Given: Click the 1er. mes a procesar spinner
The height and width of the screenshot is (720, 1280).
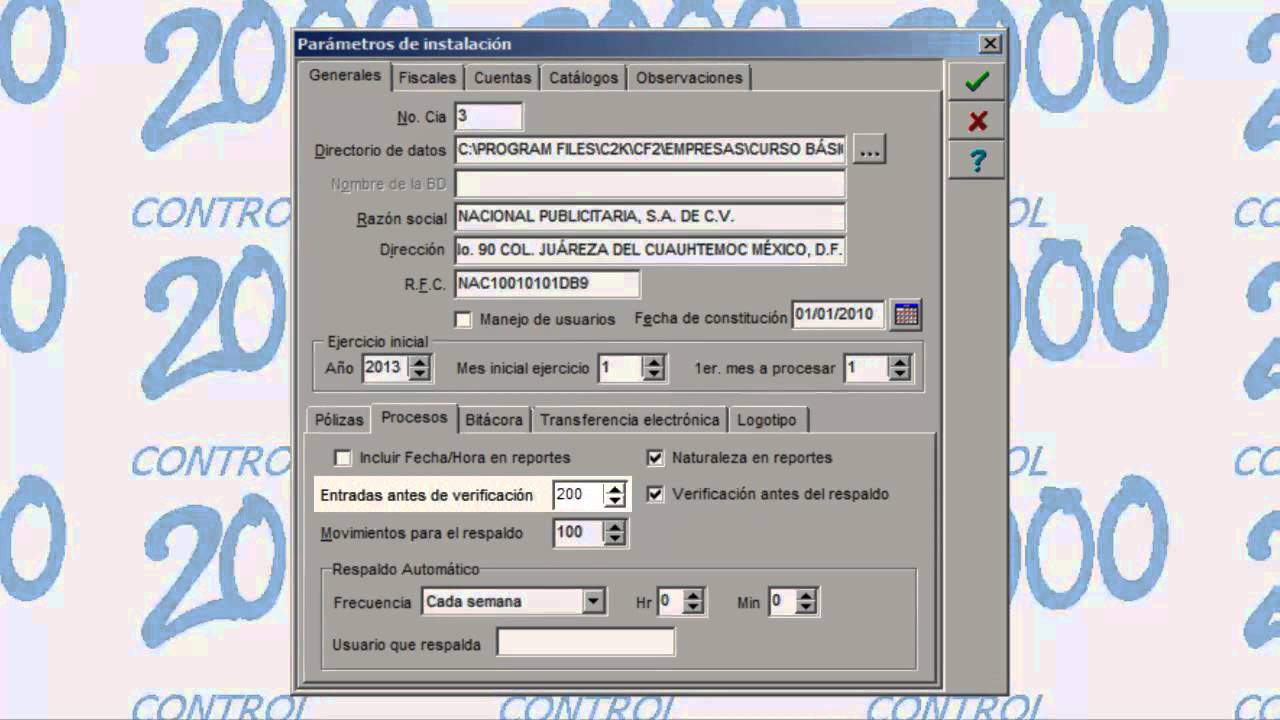Looking at the screenshot, I should pyautogui.click(x=900, y=368).
